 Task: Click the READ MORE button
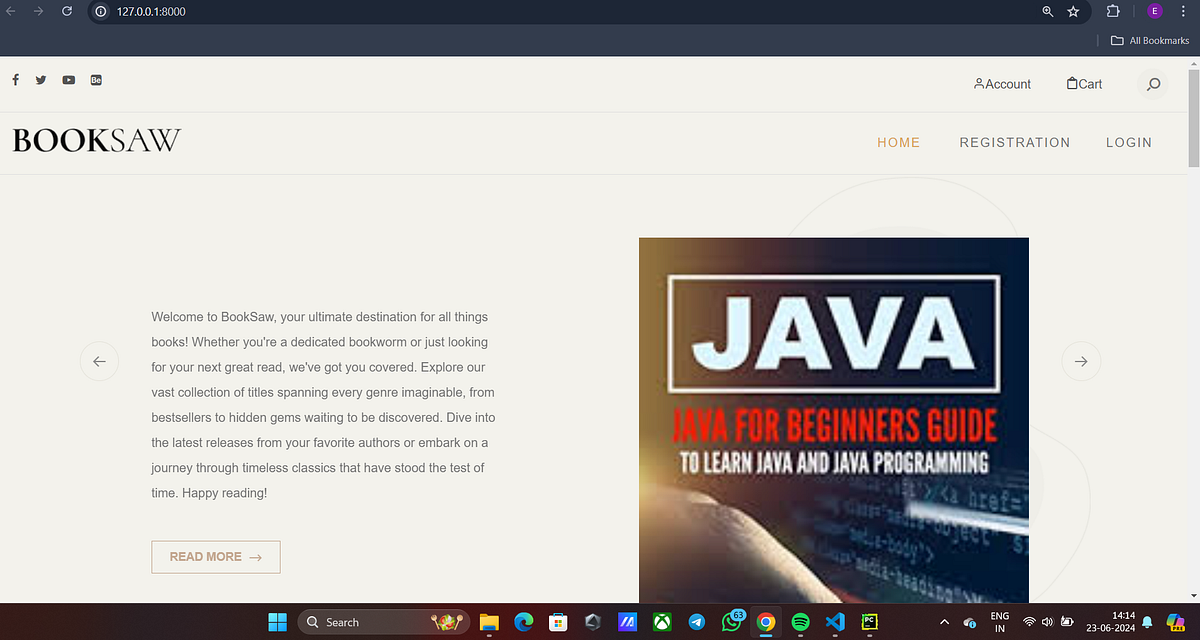point(215,556)
